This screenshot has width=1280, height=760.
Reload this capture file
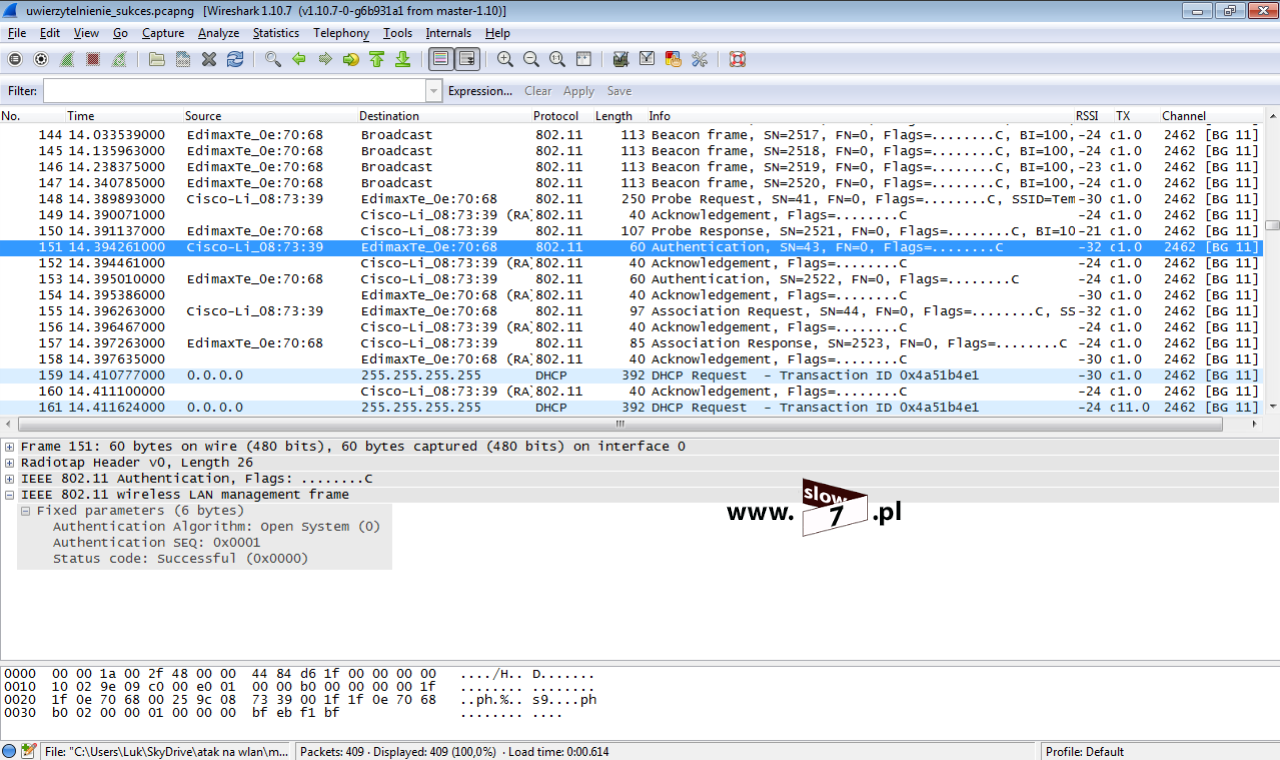coord(235,59)
